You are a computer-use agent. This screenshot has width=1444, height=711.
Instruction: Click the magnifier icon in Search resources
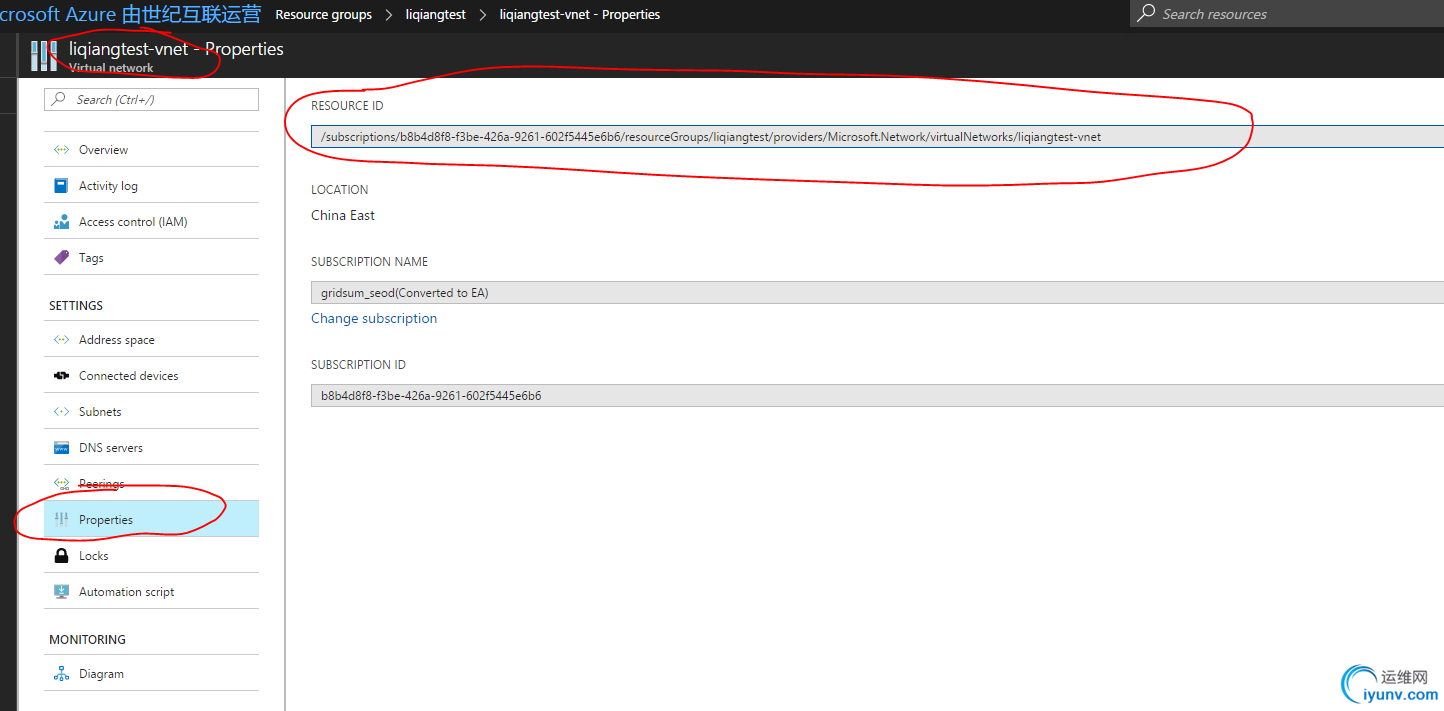[1146, 13]
